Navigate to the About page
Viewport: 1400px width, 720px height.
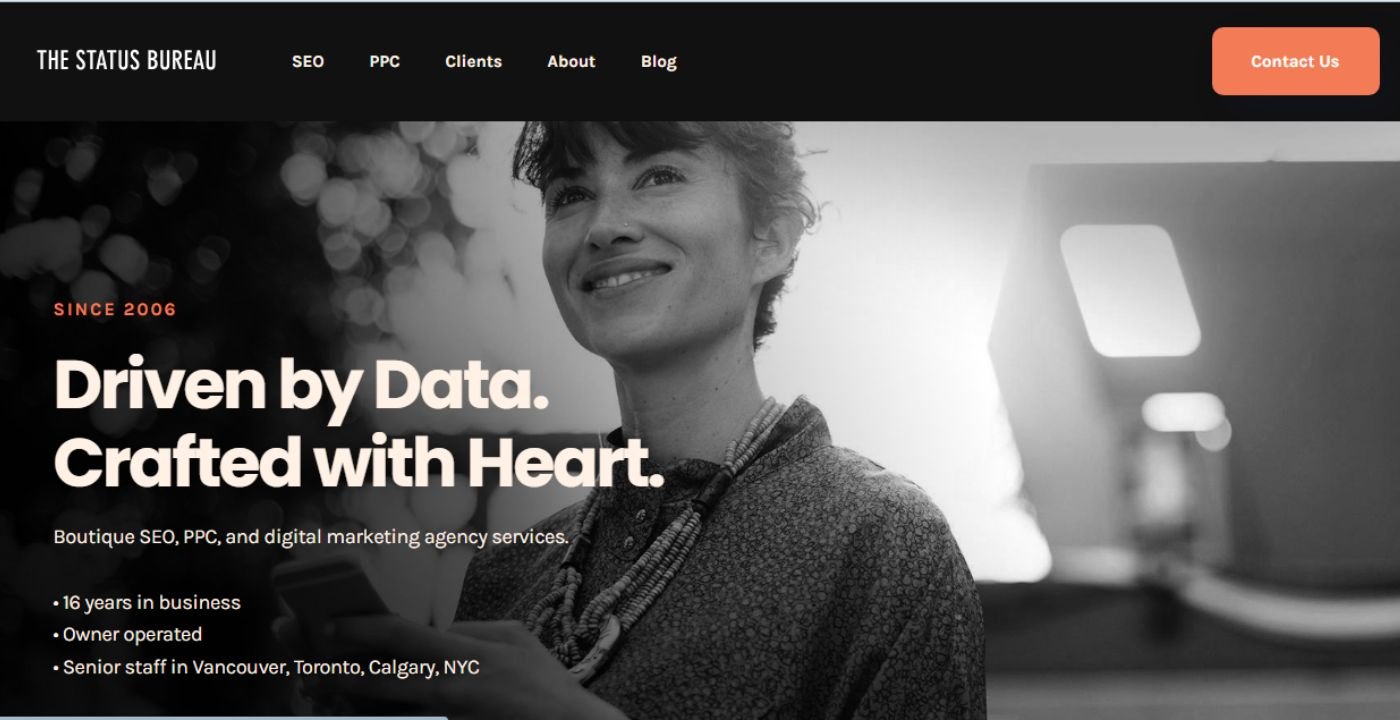tap(571, 61)
